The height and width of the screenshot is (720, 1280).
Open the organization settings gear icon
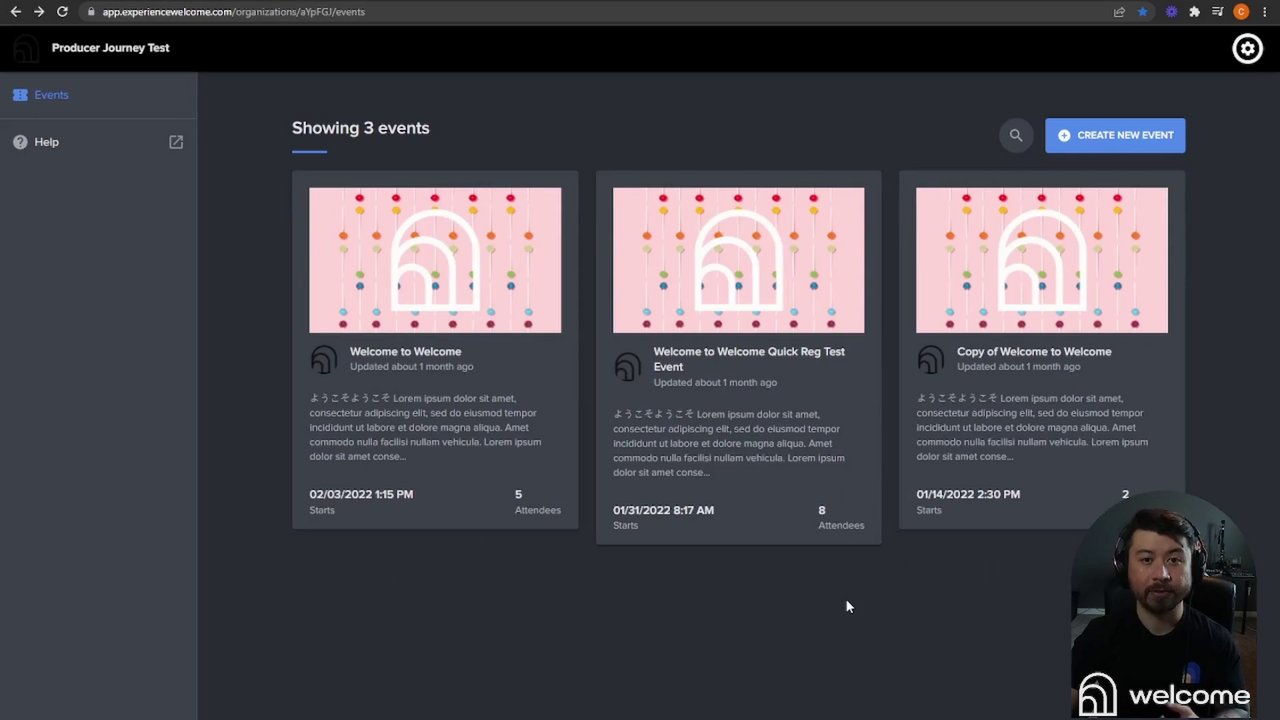[x=1247, y=48]
